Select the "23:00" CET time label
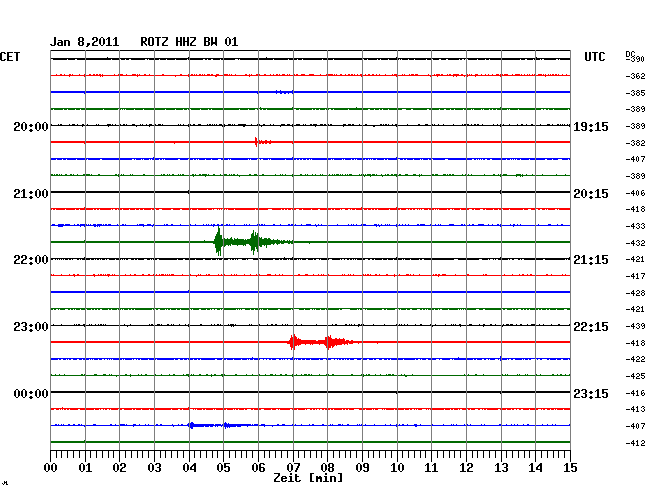This screenshot has height=494, width=650. pyautogui.click(x=31, y=327)
